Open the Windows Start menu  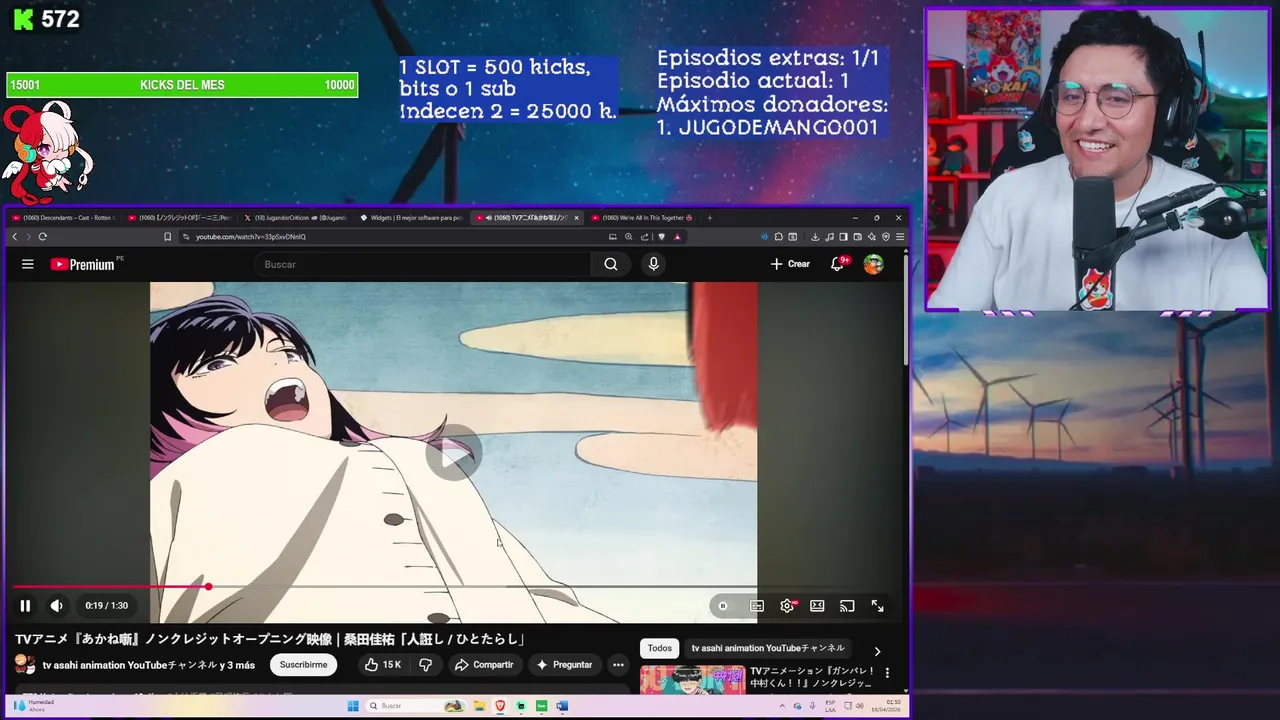[353, 706]
